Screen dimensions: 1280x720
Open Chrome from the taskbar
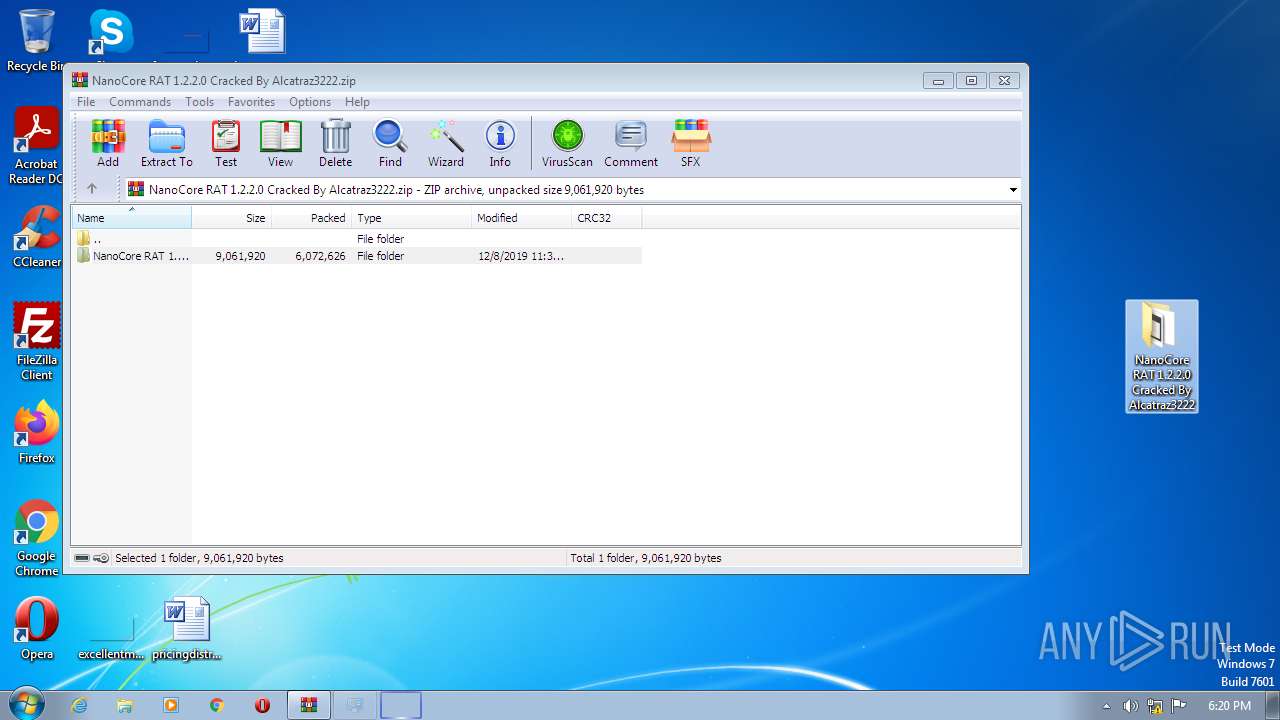(217, 705)
